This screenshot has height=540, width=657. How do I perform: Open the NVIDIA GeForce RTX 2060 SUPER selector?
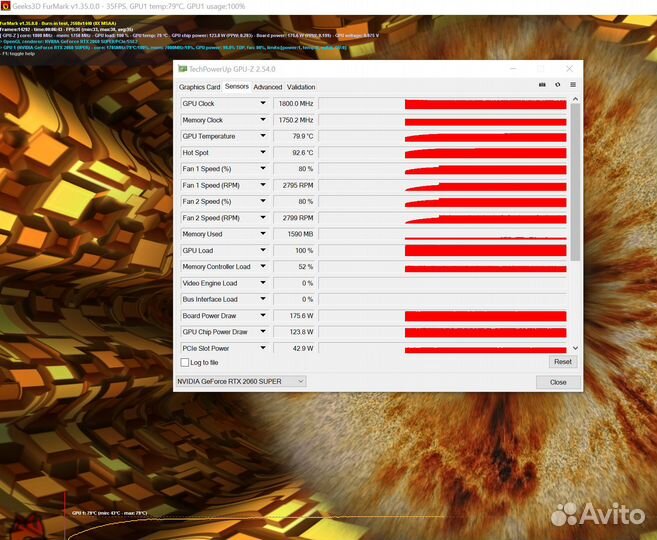[241, 381]
